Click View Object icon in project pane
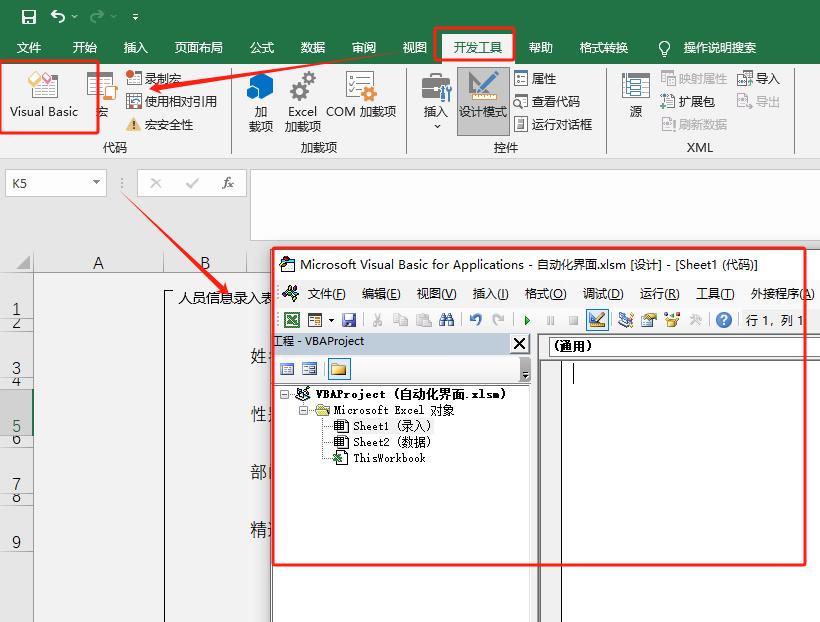 pyautogui.click(x=310, y=369)
